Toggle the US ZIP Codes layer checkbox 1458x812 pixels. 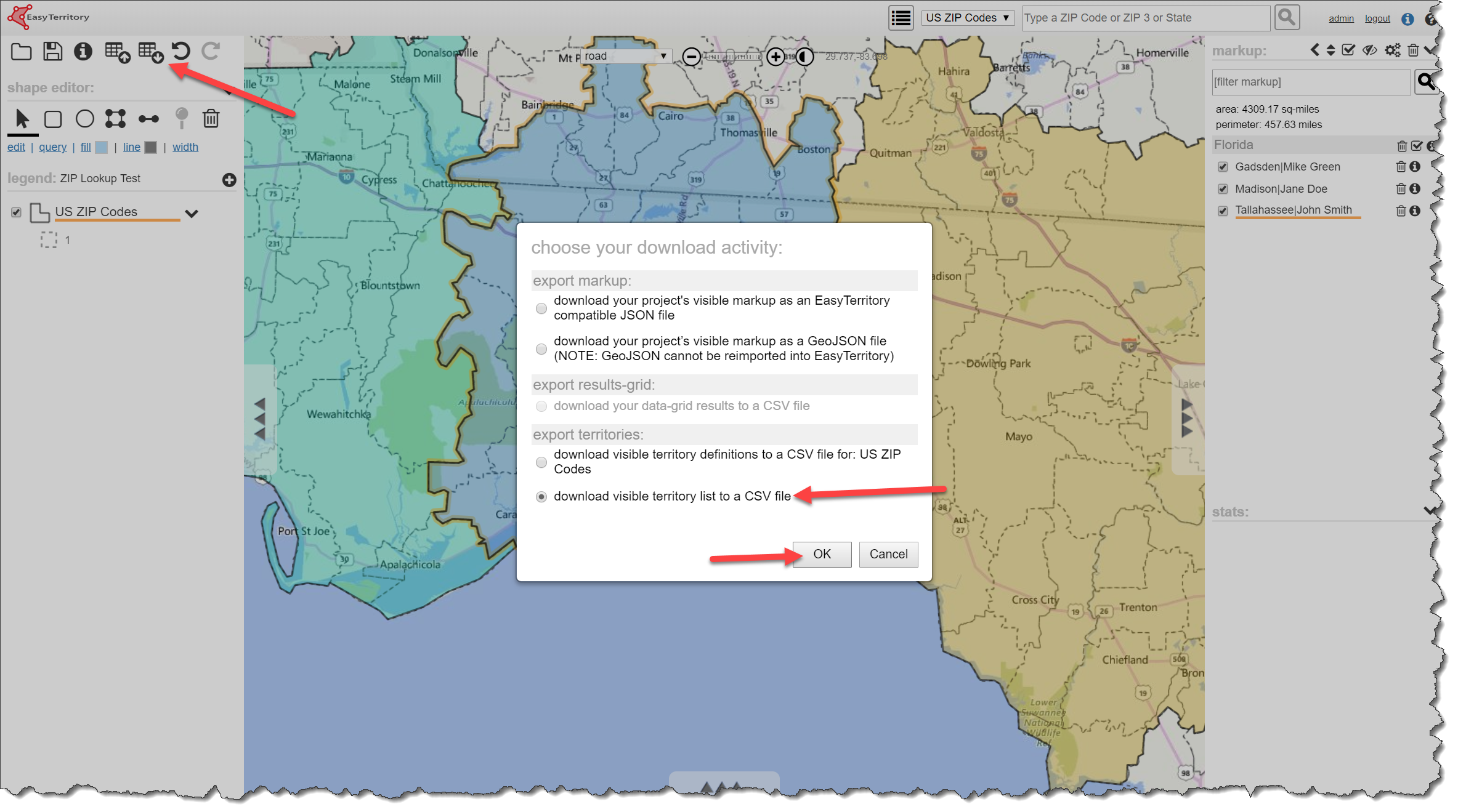pyautogui.click(x=16, y=212)
